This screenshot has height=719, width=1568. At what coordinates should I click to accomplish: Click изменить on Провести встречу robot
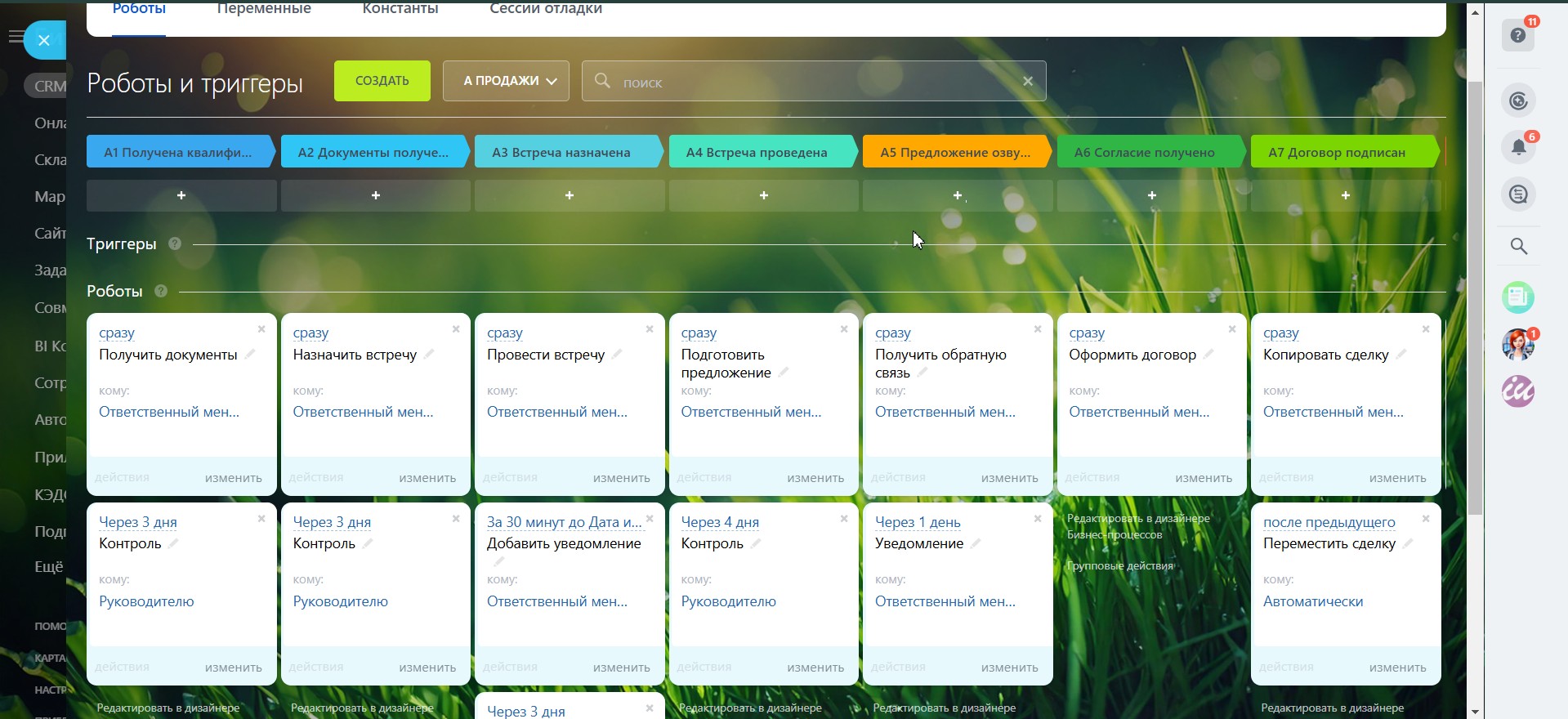point(621,478)
